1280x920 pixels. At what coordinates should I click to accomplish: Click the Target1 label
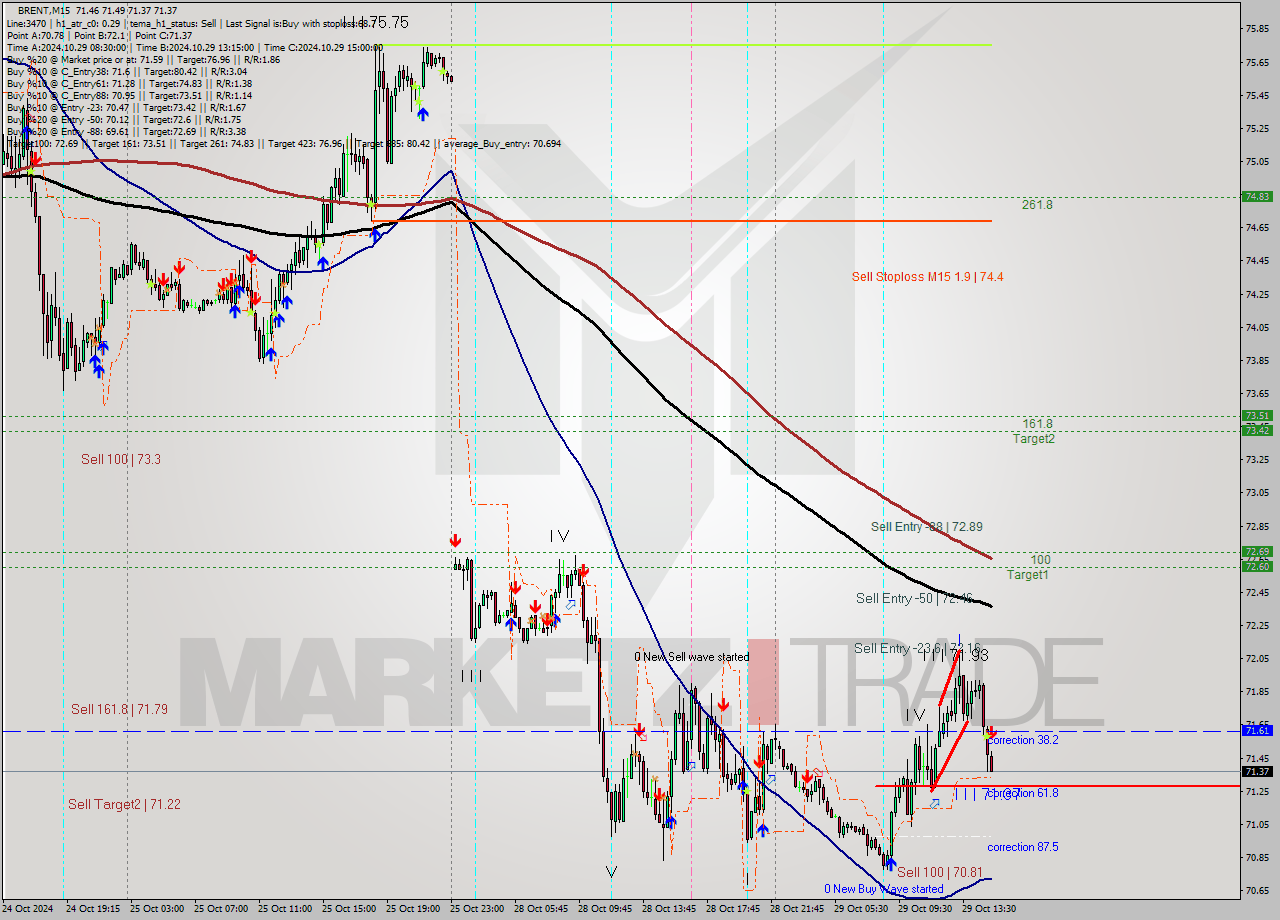1027,575
